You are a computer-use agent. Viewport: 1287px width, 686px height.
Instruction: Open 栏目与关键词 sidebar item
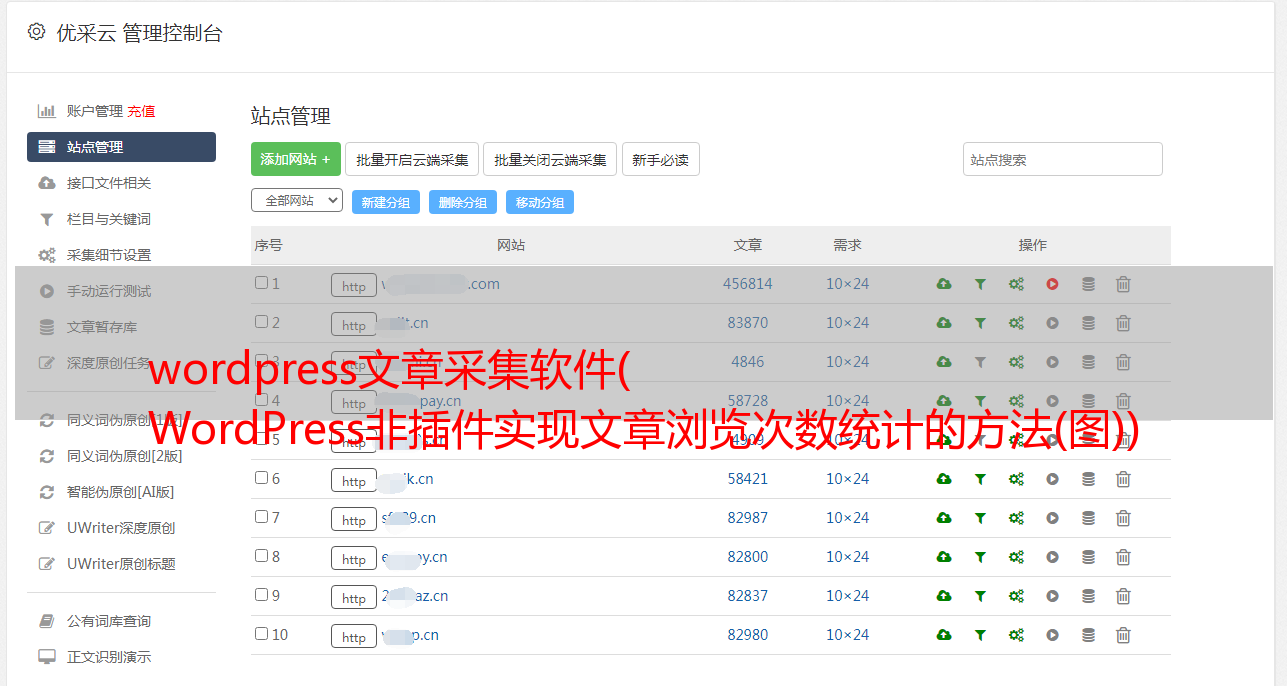pyautogui.click(x=109, y=219)
